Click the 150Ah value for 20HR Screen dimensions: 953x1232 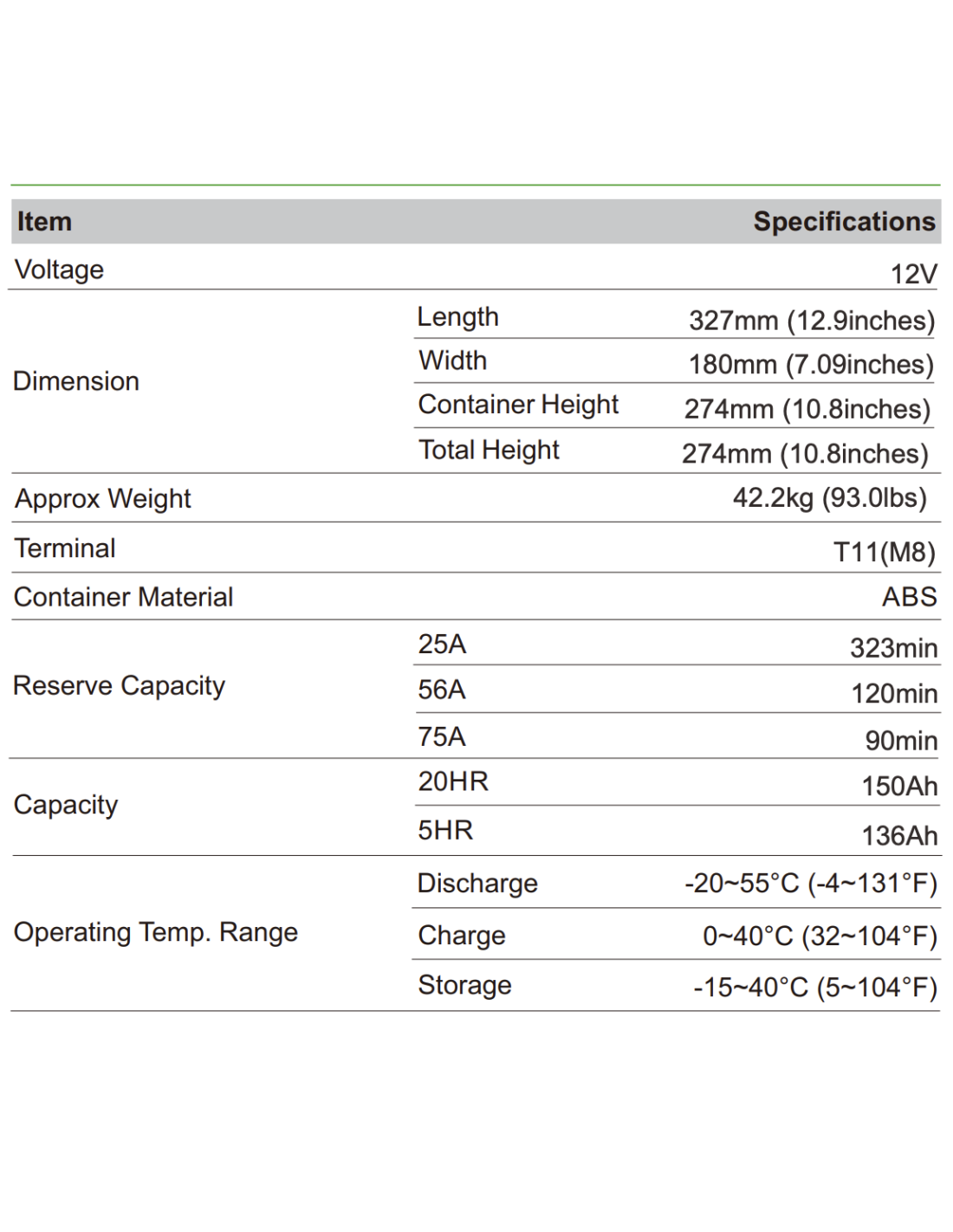[899, 786]
